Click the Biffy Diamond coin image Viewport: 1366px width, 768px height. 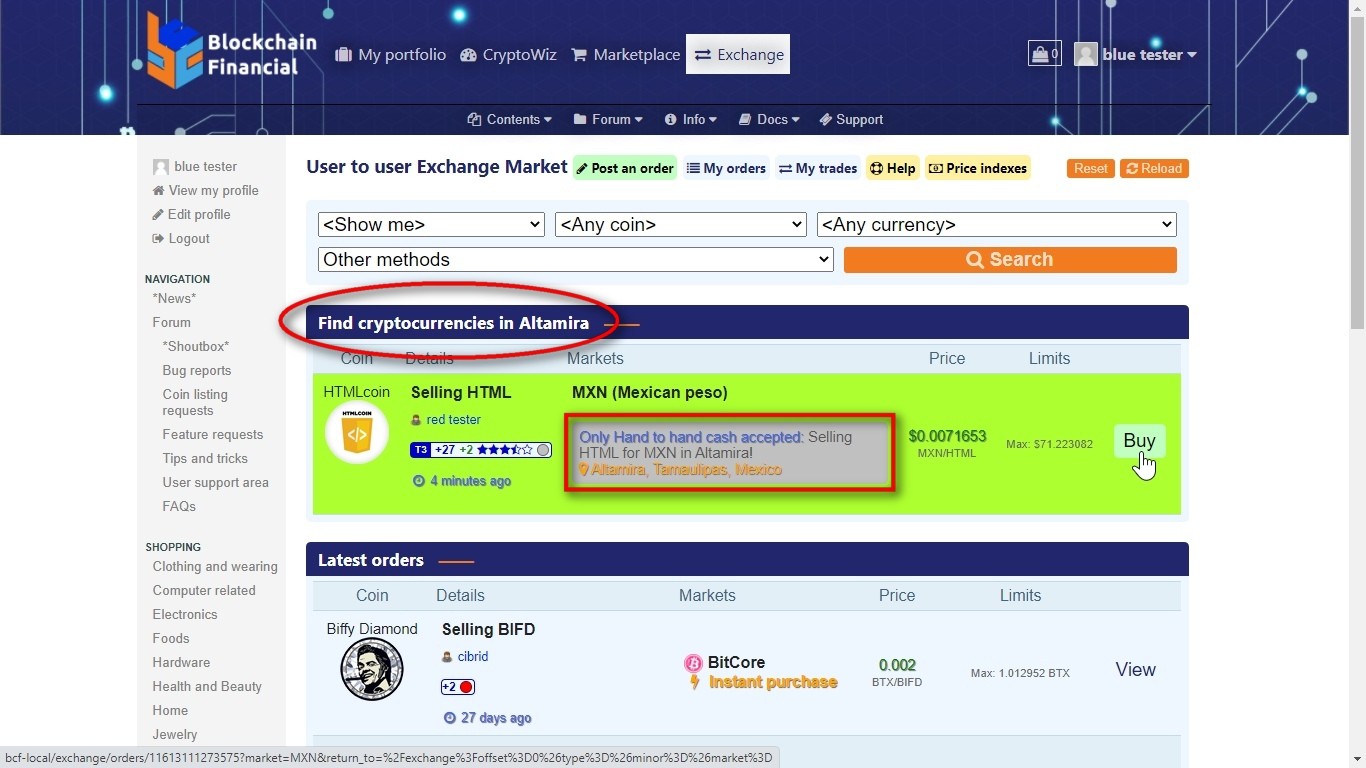point(371,669)
